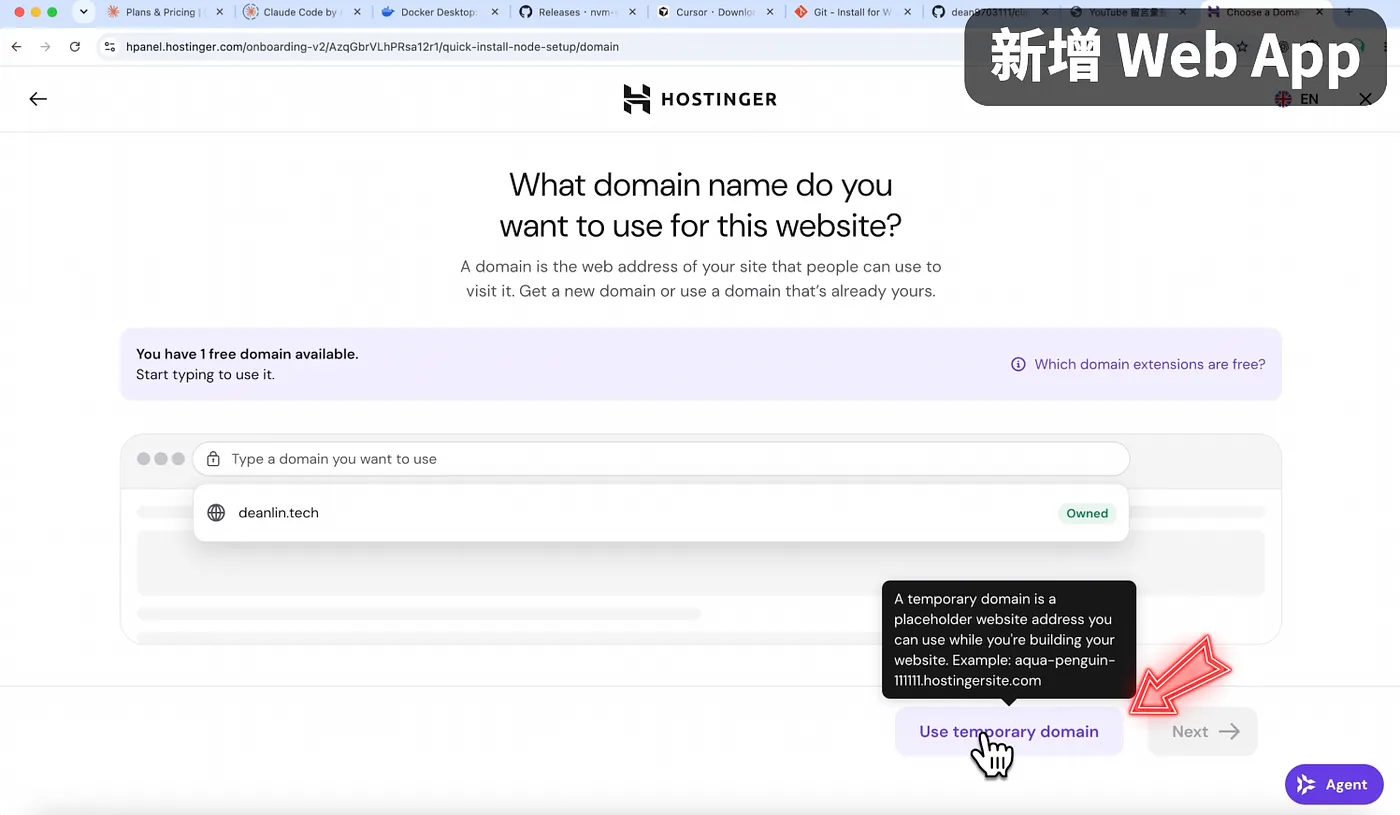The image size is (1400, 815).
Task: Switch to the Git Install tab
Action: click(853, 12)
